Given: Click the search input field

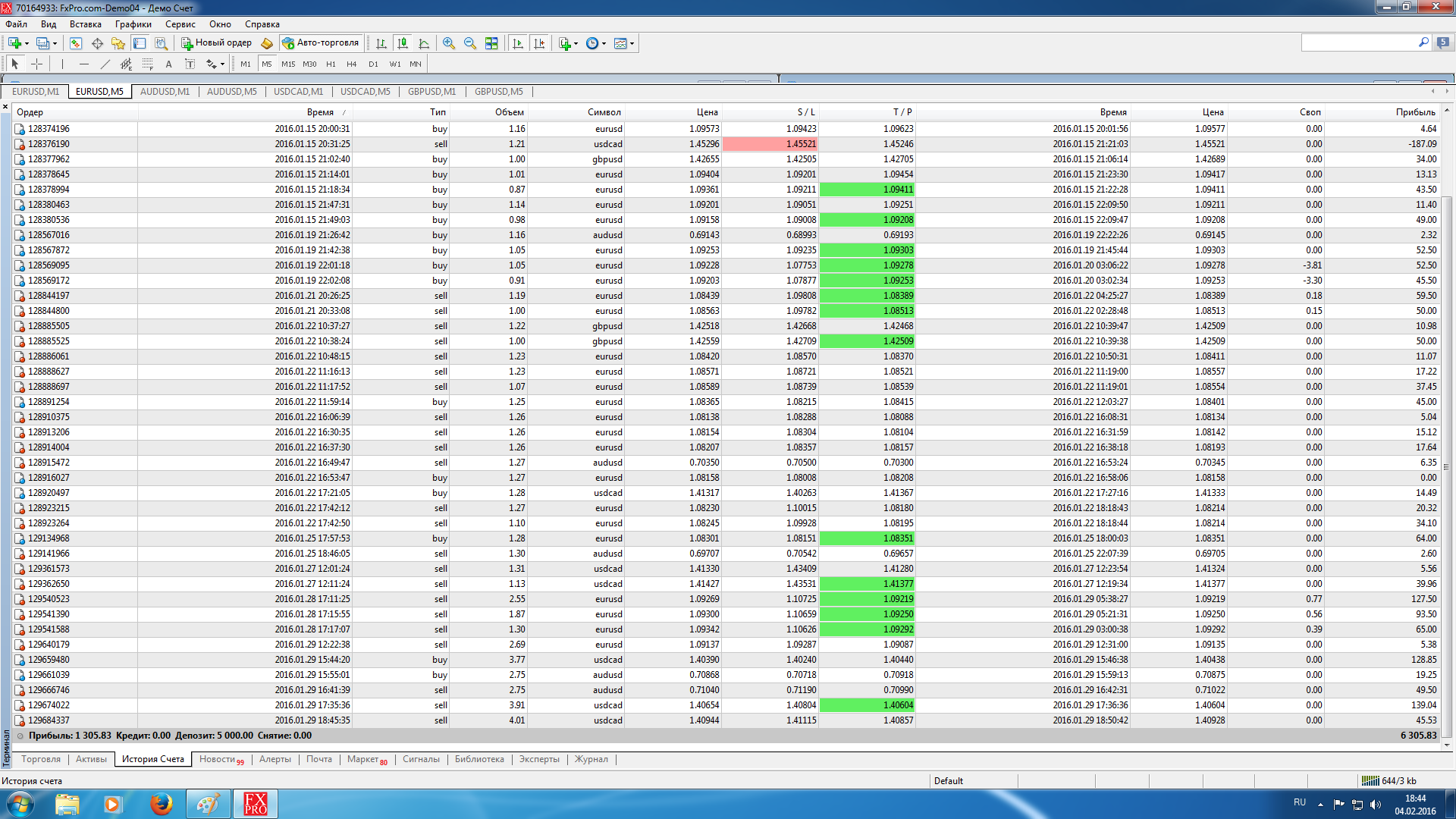Looking at the screenshot, I should pos(1359,43).
